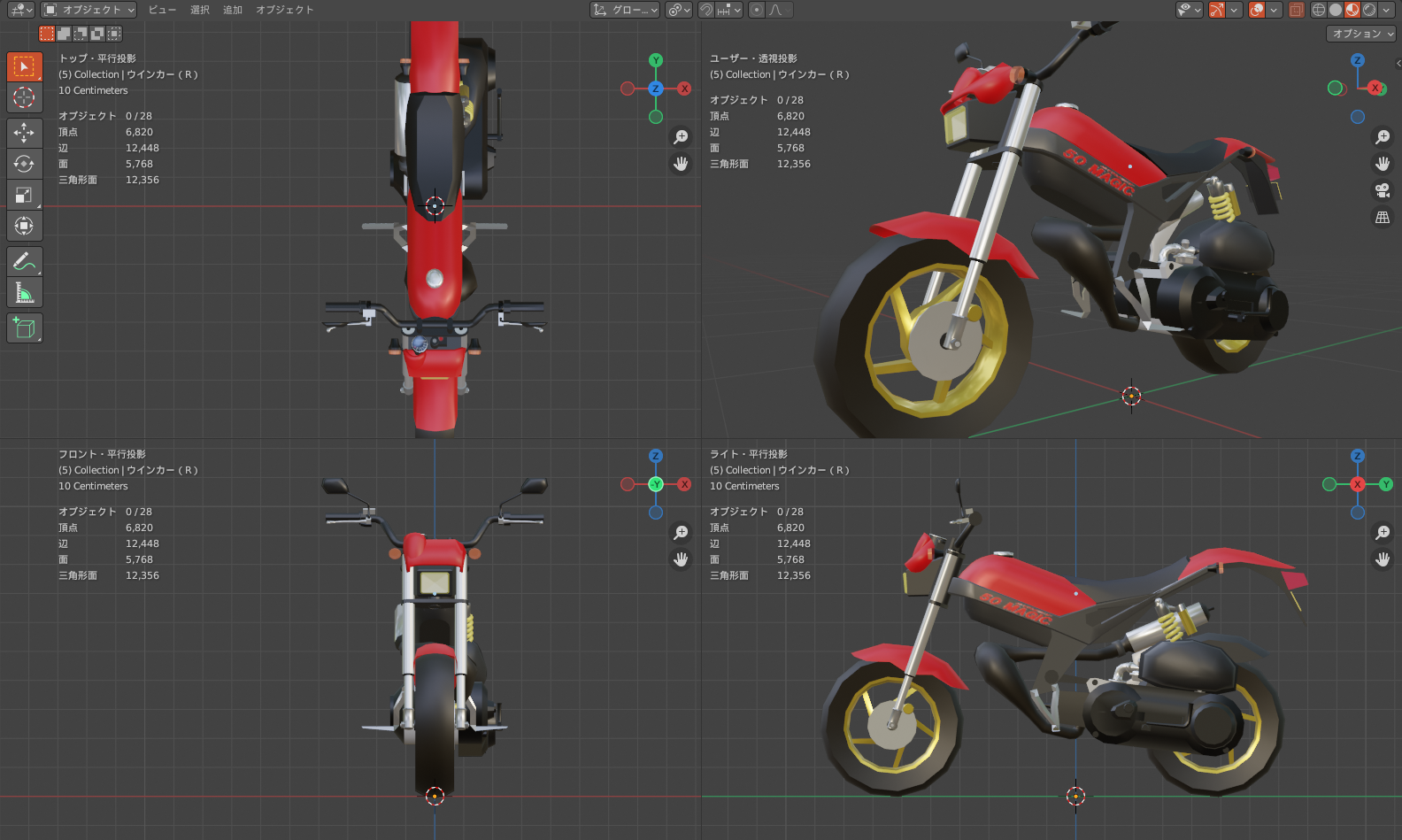Viewport: 1402px width, 840px height.
Task: Click the トップ・平行投影 view label
Action: (x=97, y=58)
